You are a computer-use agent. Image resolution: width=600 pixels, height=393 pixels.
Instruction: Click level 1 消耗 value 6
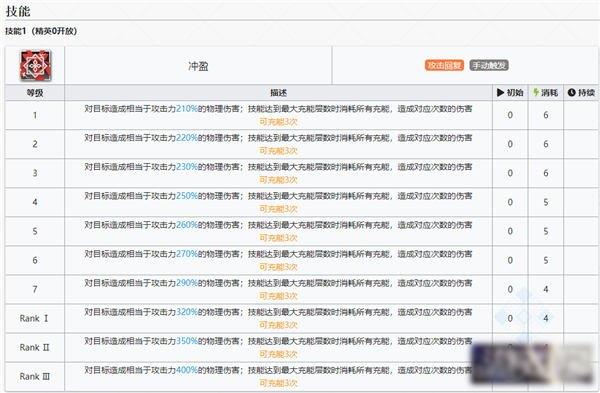(546, 115)
